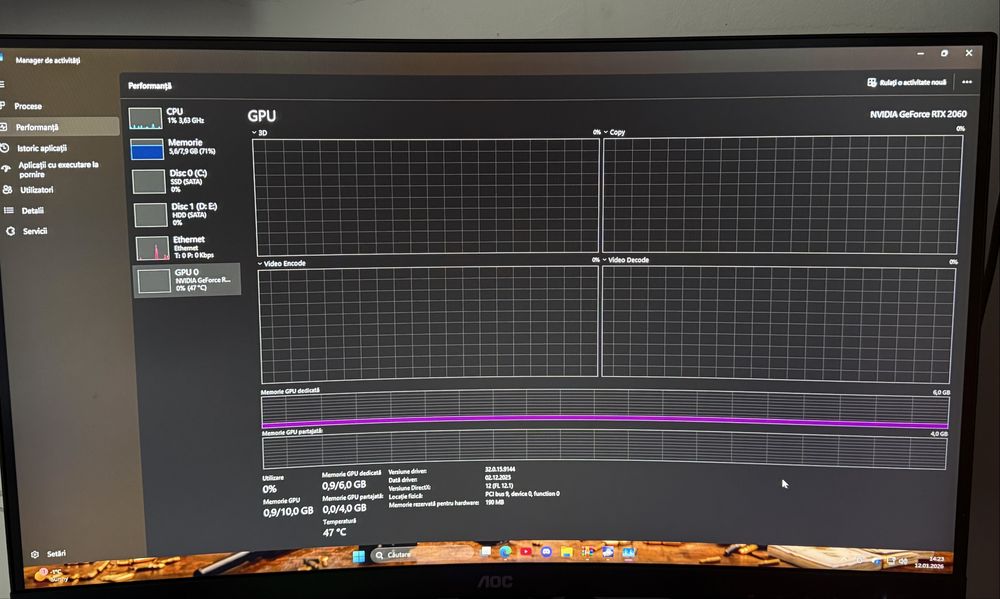Click the Memorie GPU dedicată usage graph
Image resolution: width=1000 pixels, height=599 pixels.
coord(605,411)
